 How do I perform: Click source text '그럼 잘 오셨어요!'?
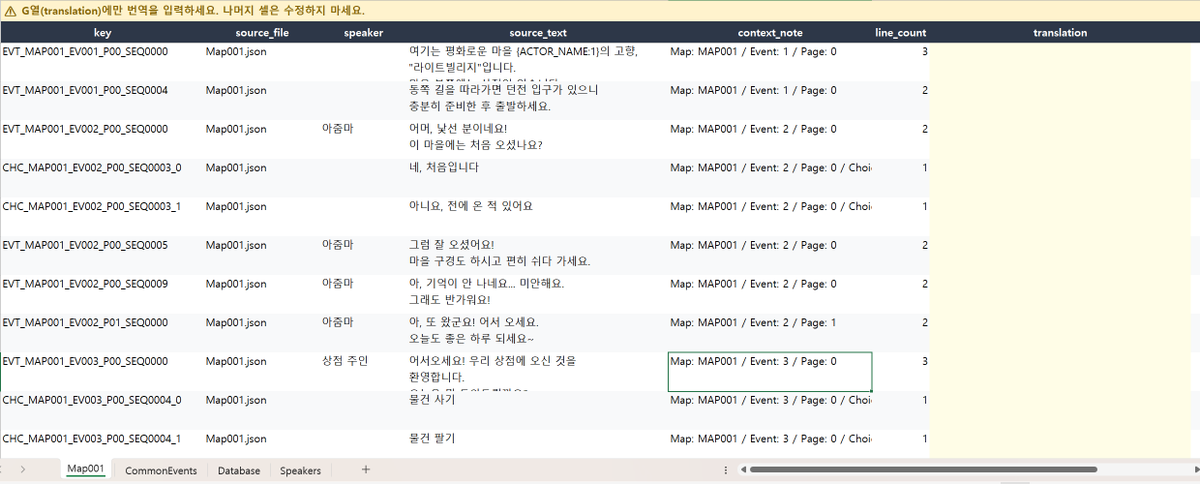[451, 246]
